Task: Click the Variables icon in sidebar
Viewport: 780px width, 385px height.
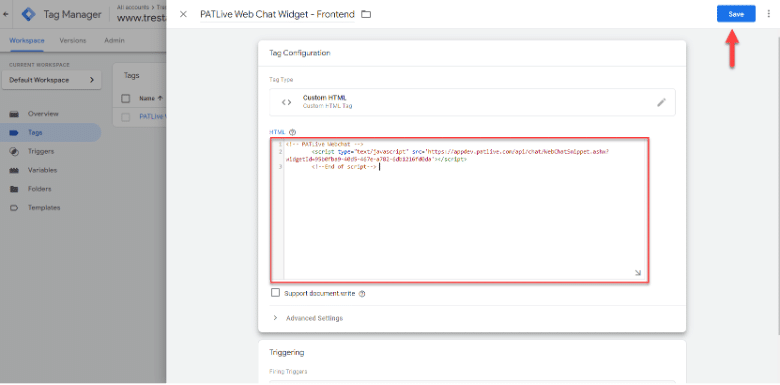Action: click(14, 170)
